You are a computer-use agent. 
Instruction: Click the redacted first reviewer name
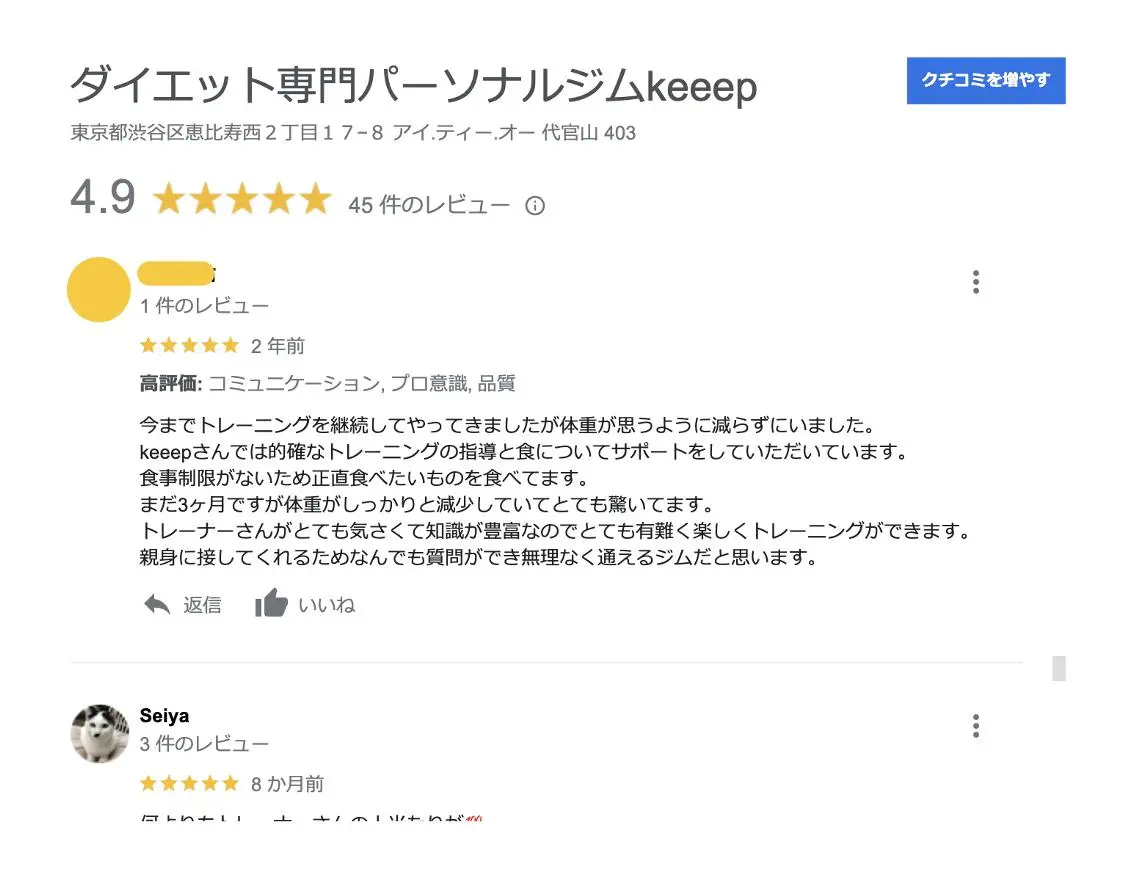coord(176,273)
